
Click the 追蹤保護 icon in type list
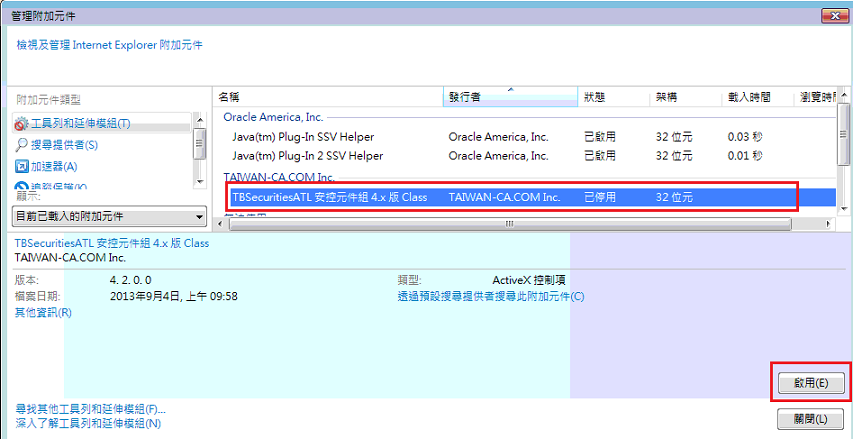click(x=22, y=187)
